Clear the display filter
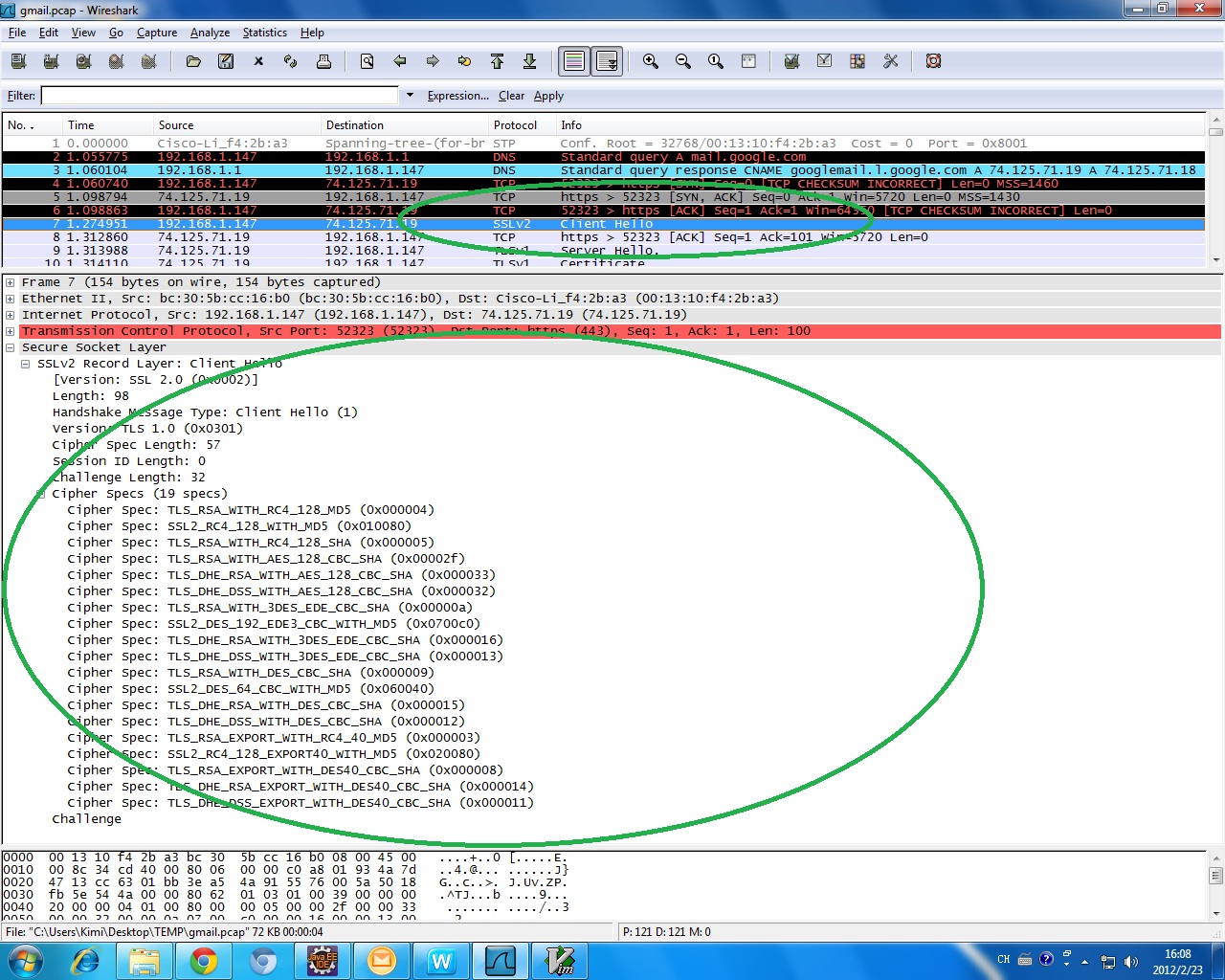Image resolution: width=1225 pixels, height=980 pixels. pyautogui.click(x=511, y=96)
